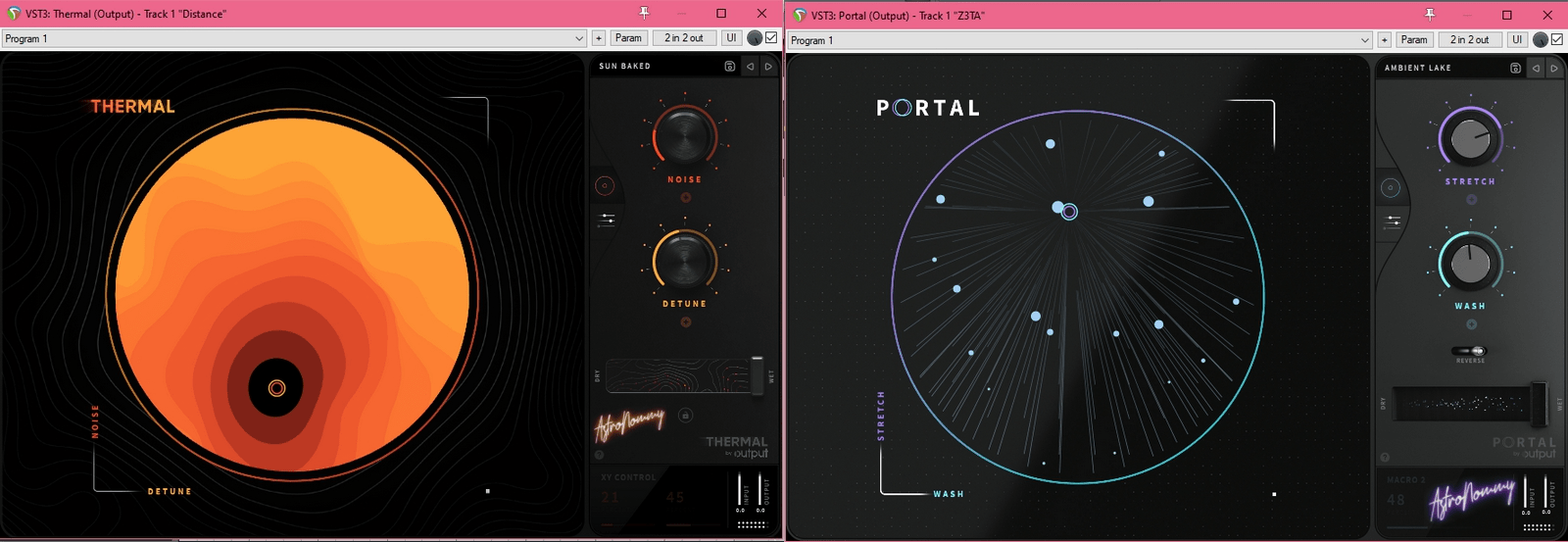
Task: Go to previous preset in Thermal
Action: pyautogui.click(x=751, y=67)
